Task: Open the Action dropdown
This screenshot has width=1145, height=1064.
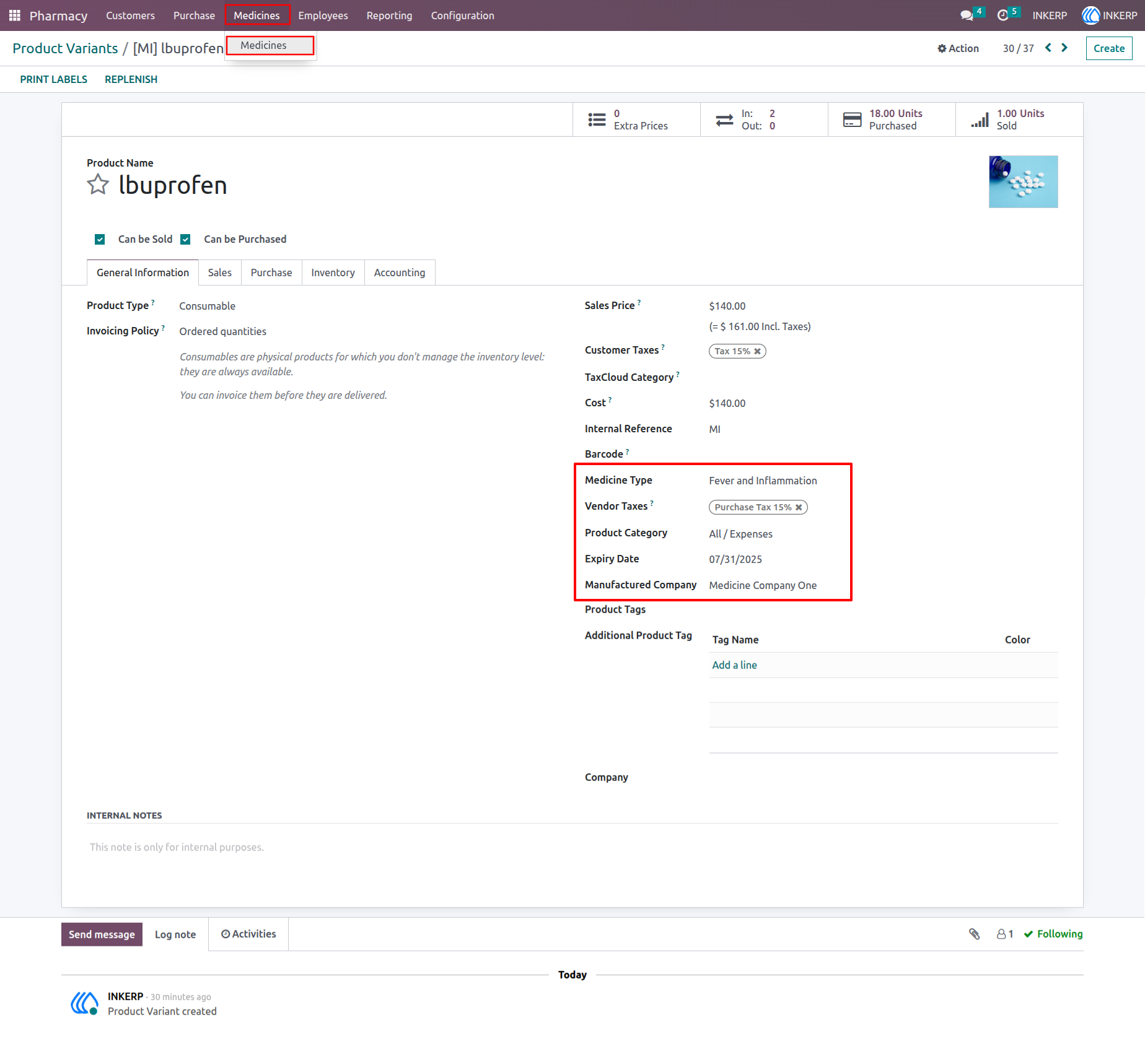Action: tap(958, 48)
